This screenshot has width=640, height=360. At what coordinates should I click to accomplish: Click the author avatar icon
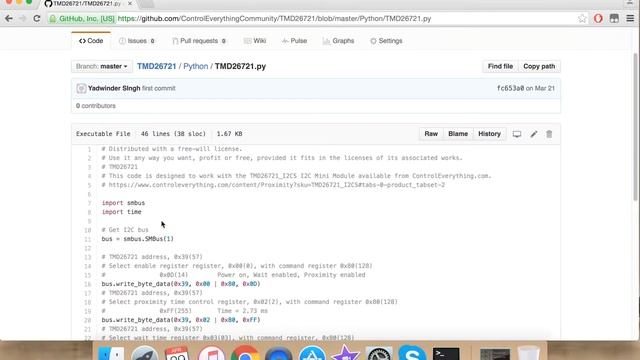(x=81, y=88)
